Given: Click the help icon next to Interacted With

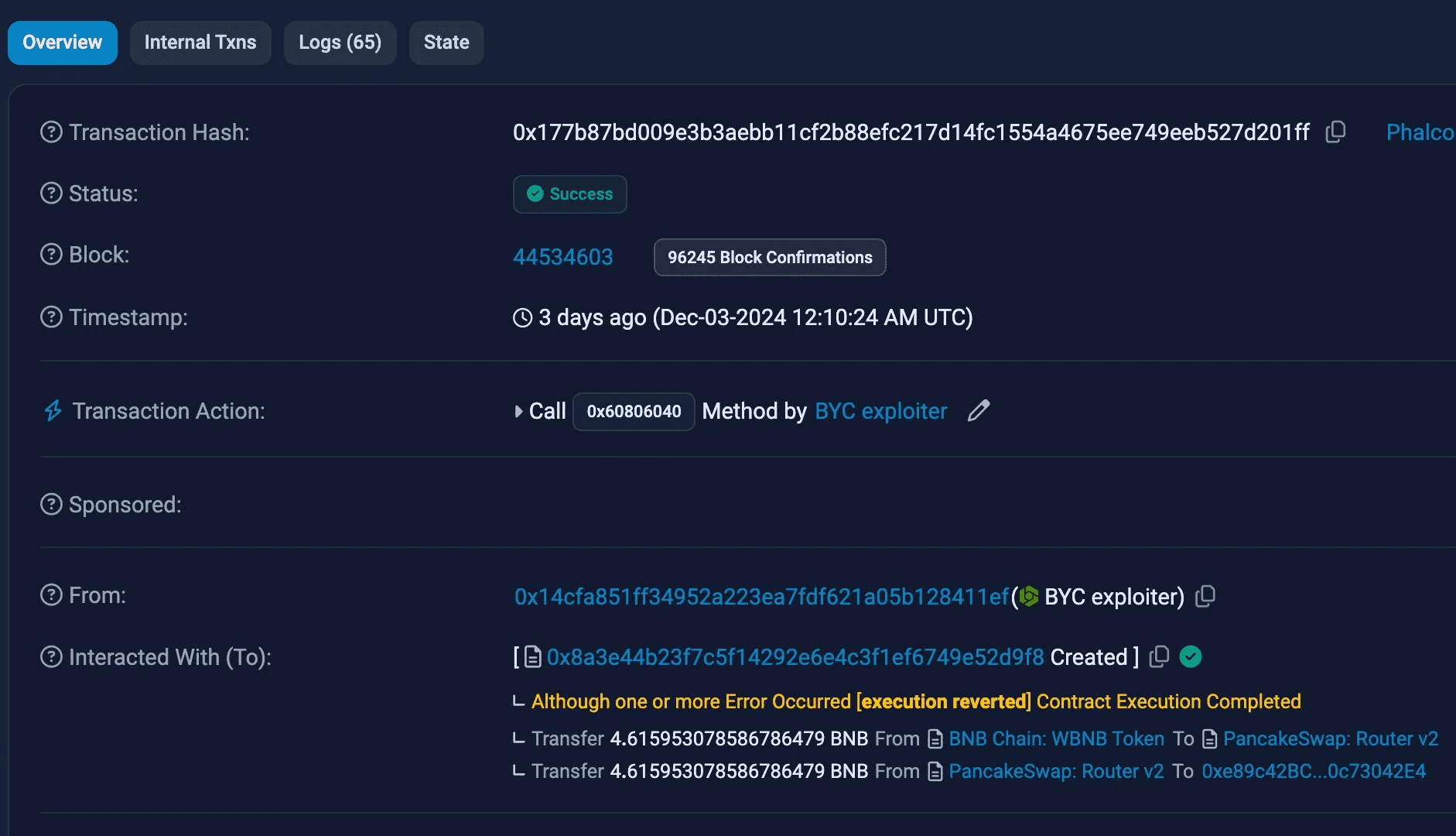Looking at the screenshot, I should [51, 657].
